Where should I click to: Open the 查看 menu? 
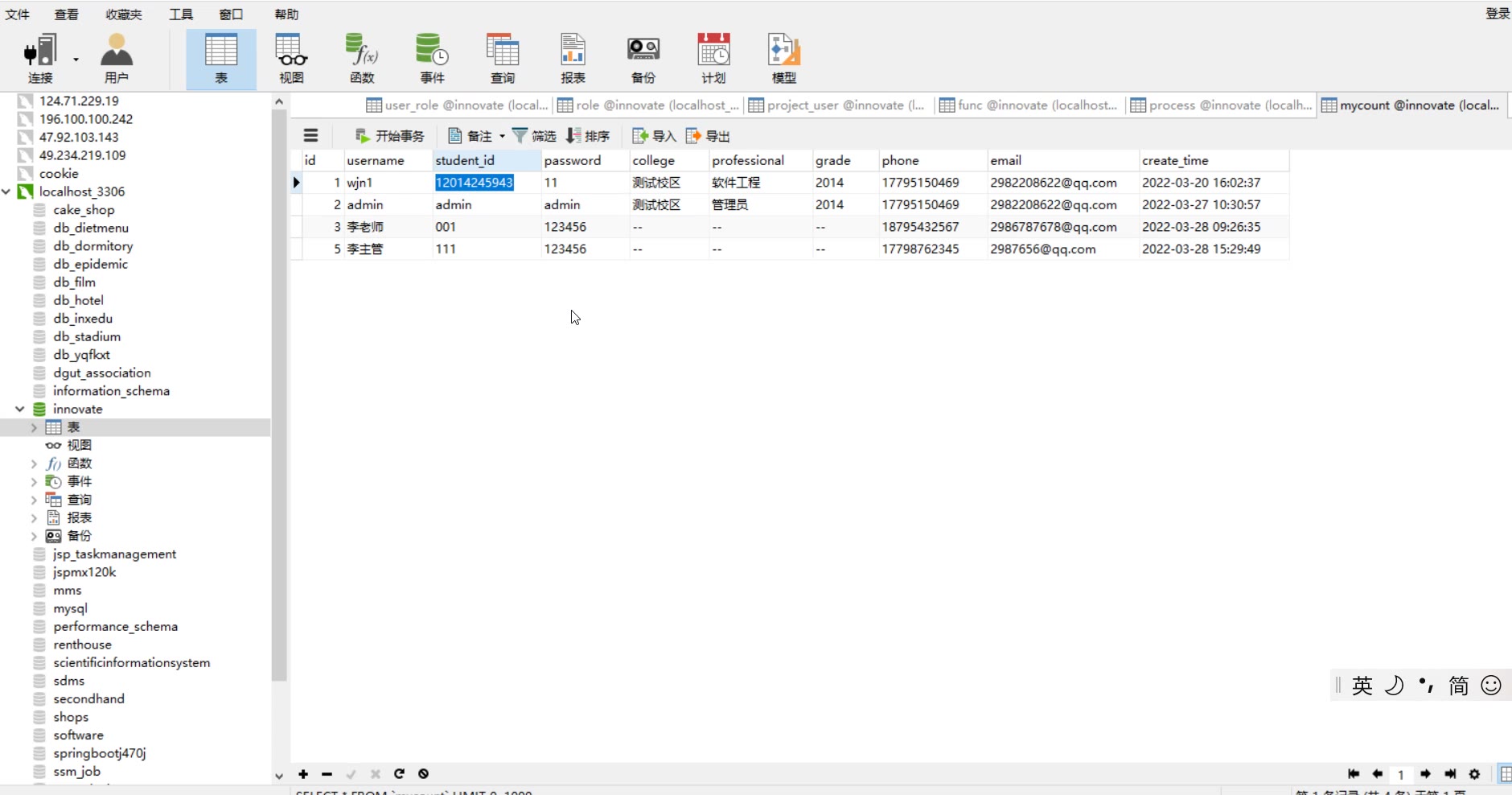[67, 14]
